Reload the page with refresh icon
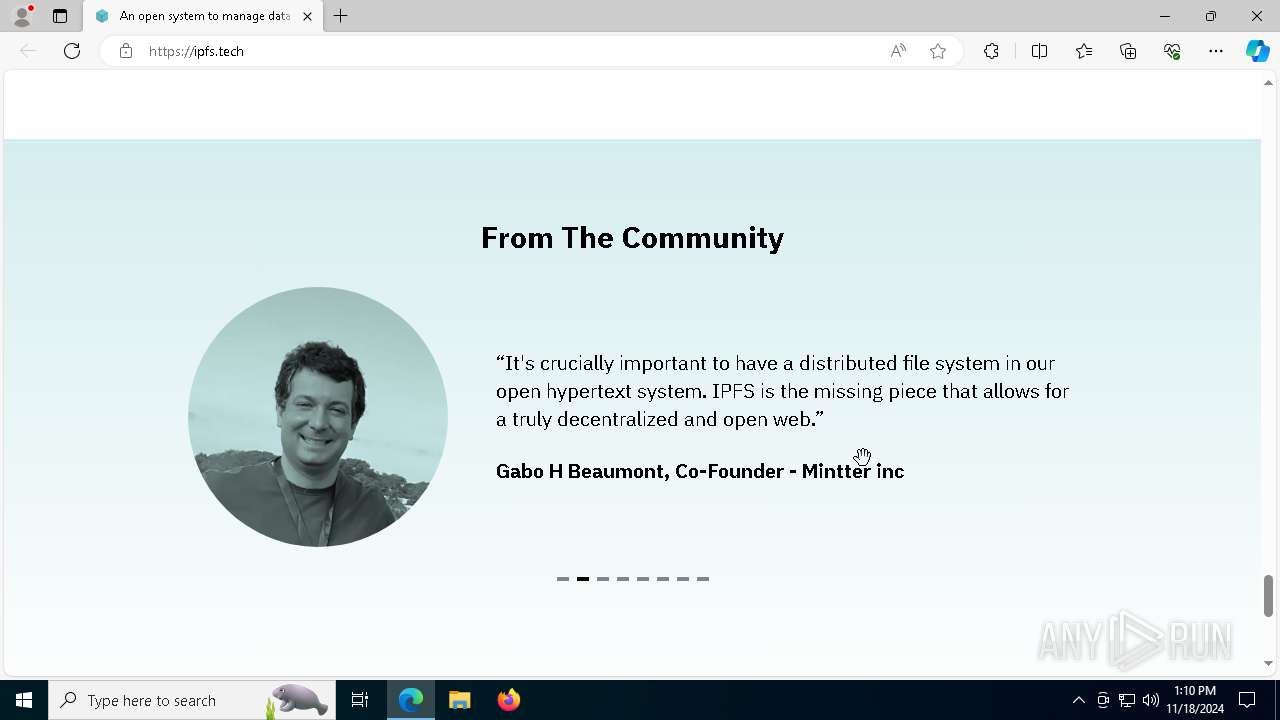The image size is (1280, 720). click(x=72, y=51)
